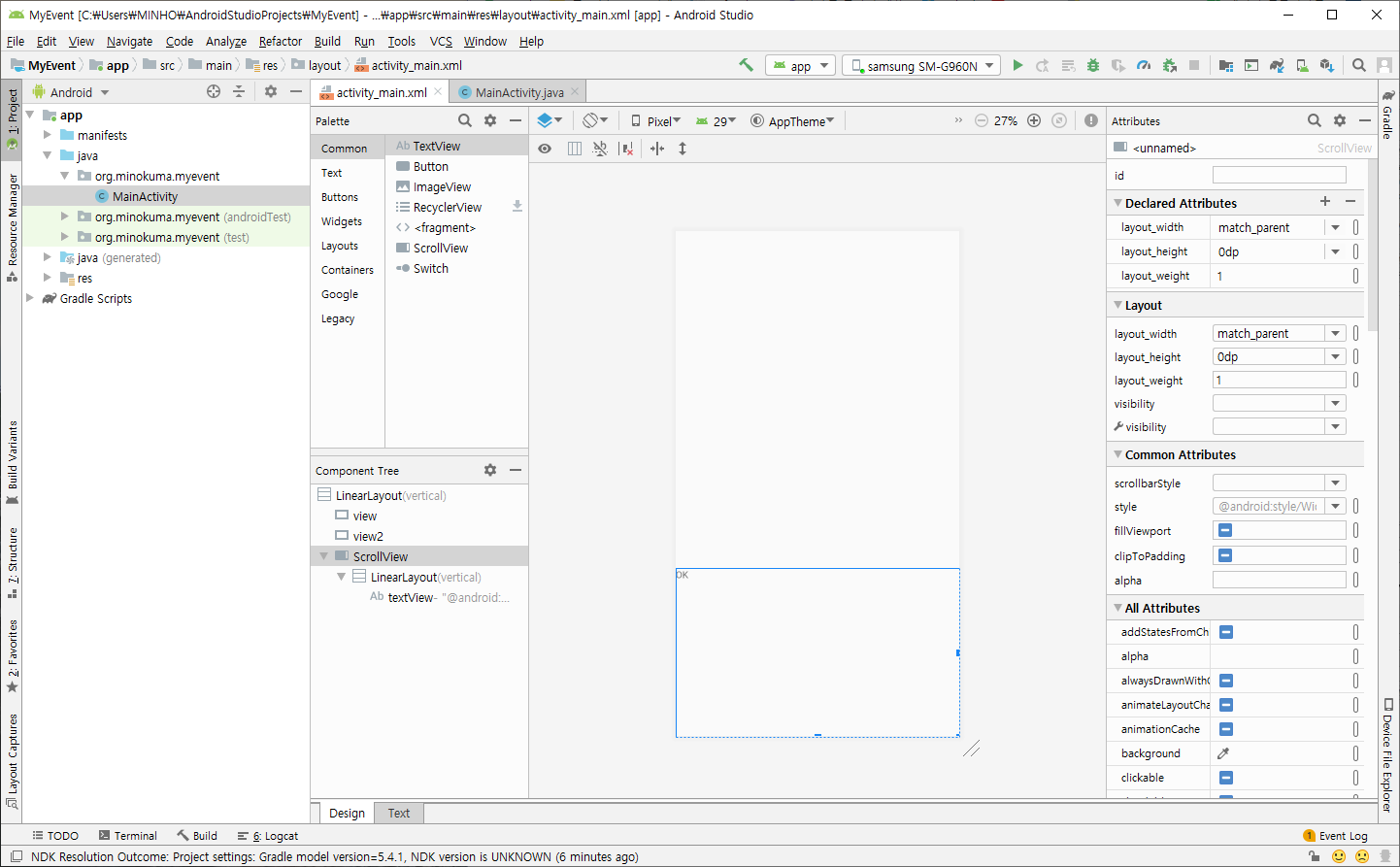Open Project panel settings gear
The width and height of the screenshot is (1400, 867).
pos(271,91)
